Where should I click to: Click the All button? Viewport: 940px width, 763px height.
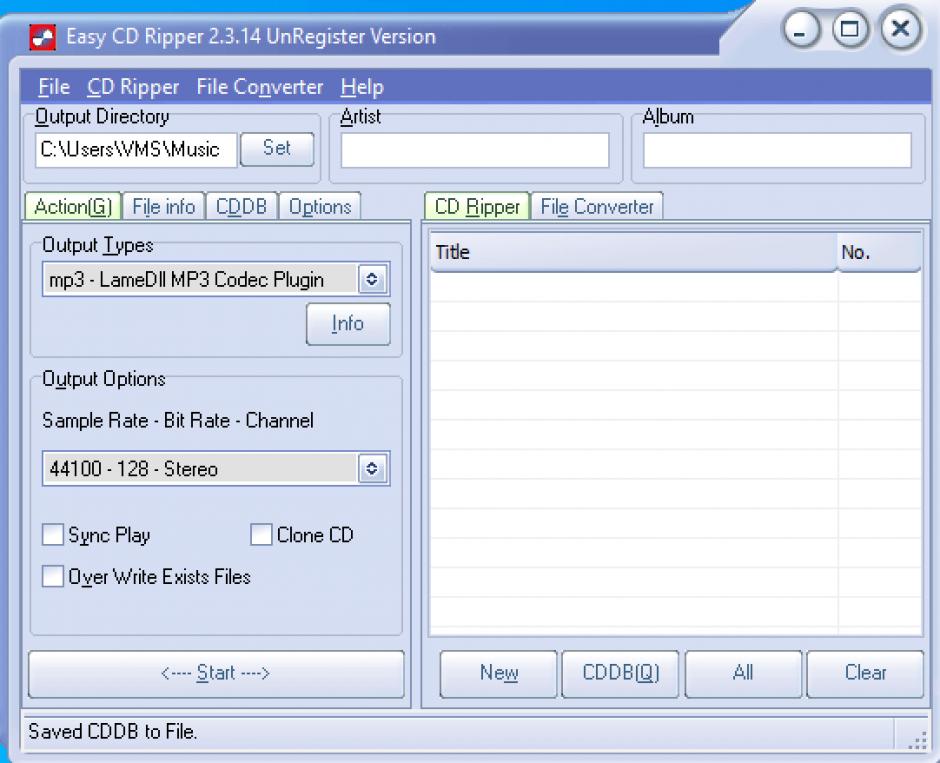(x=743, y=674)
